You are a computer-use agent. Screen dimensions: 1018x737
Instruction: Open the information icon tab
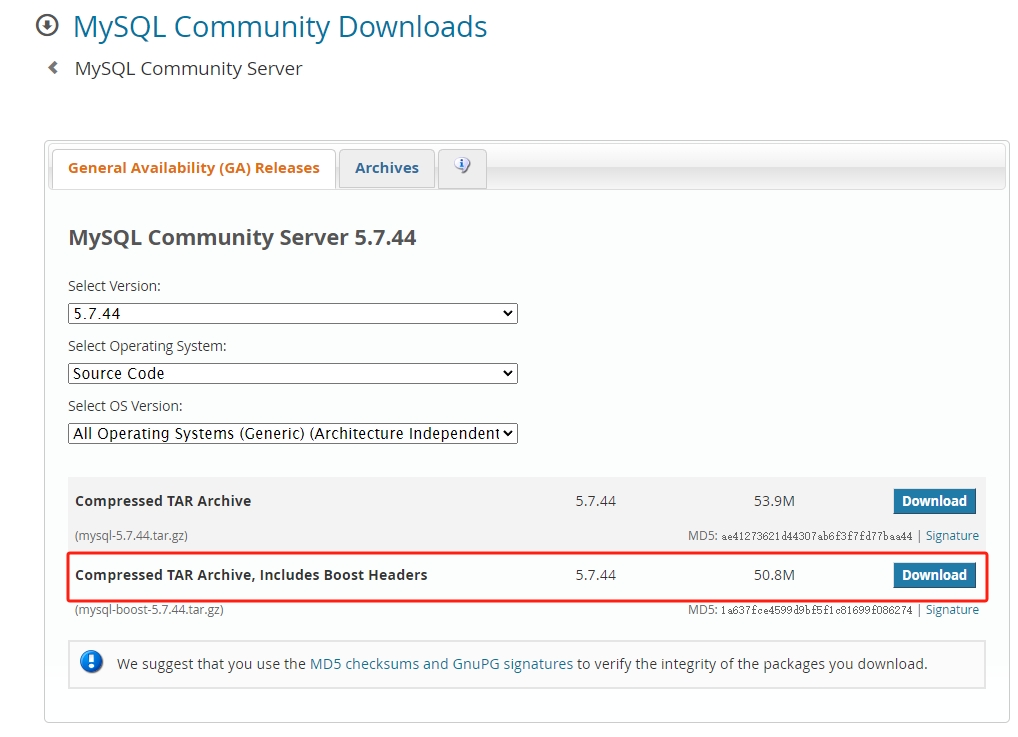[462, 168]
